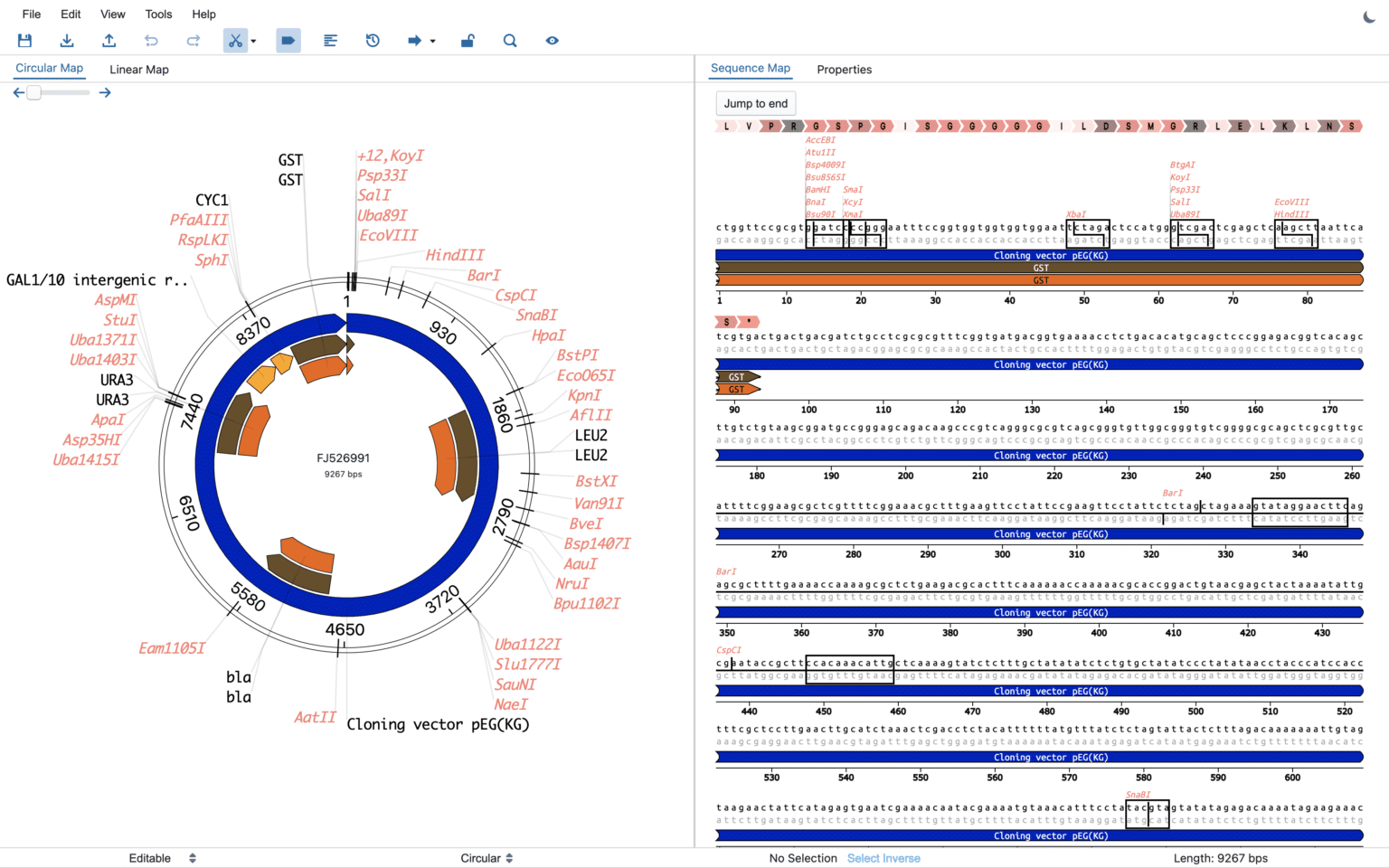
Task: Open the scissors tool dropdown arrow
Action: pos(253,40)
